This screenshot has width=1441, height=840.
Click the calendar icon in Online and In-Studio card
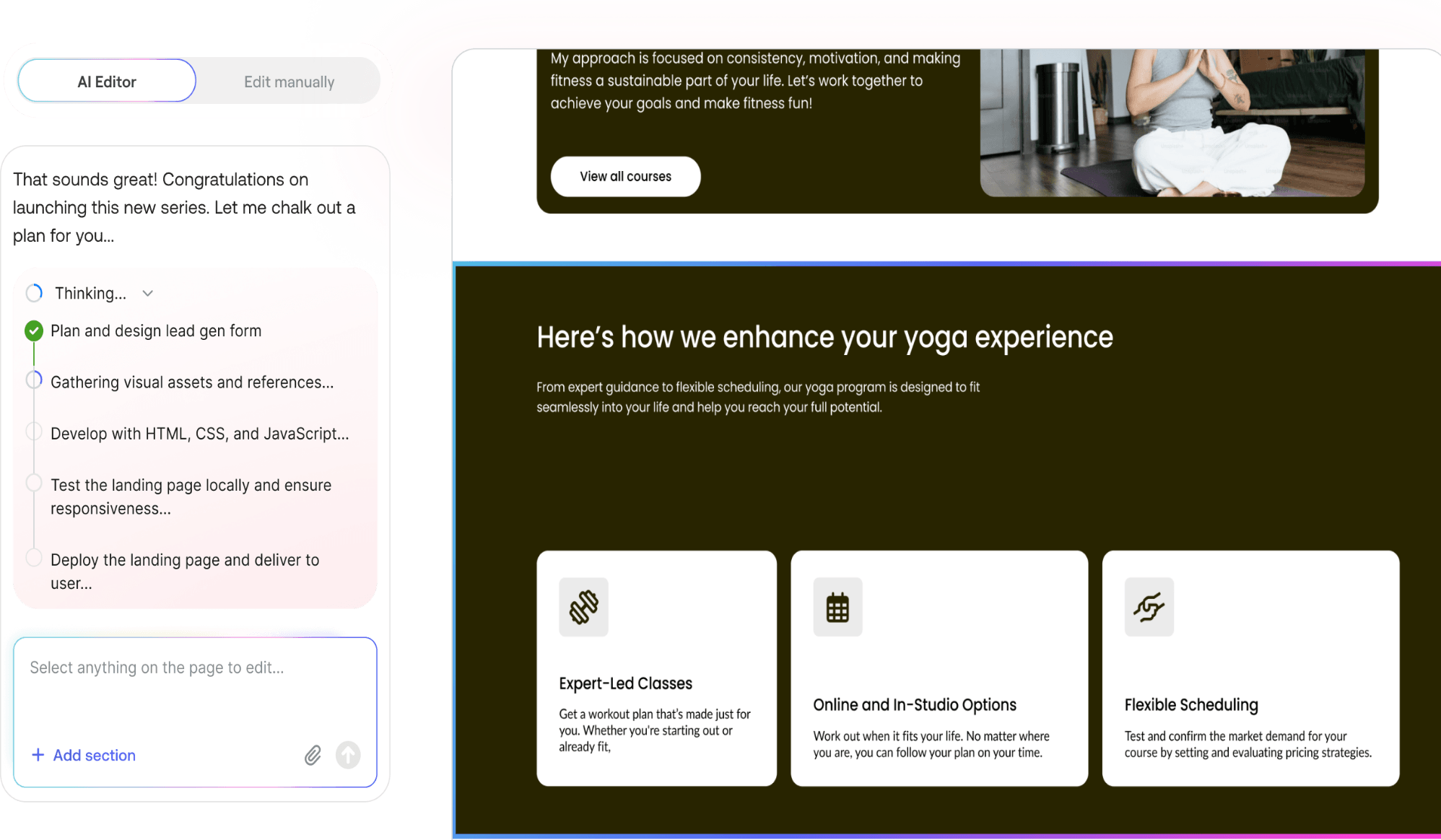click(837, 607)
